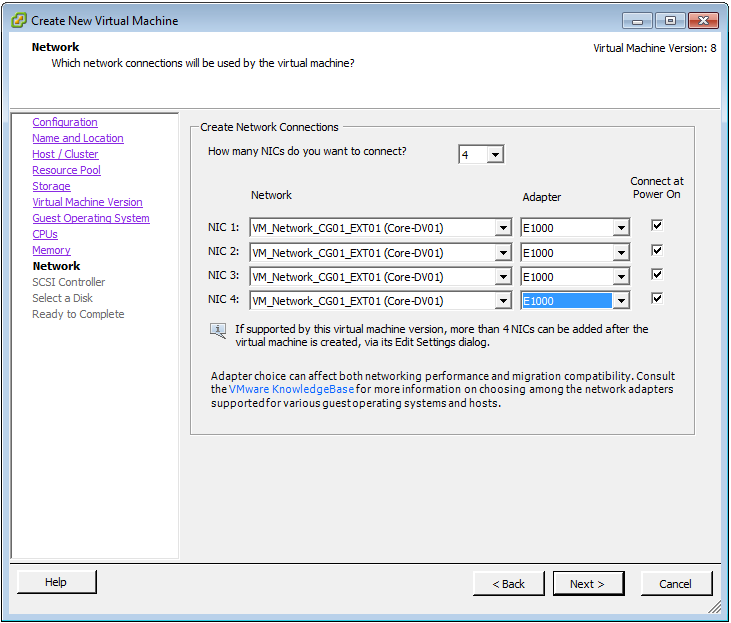Go to the Resource Pool step
731x623 pixels.
pyautogui.click(x=66, y=170)
